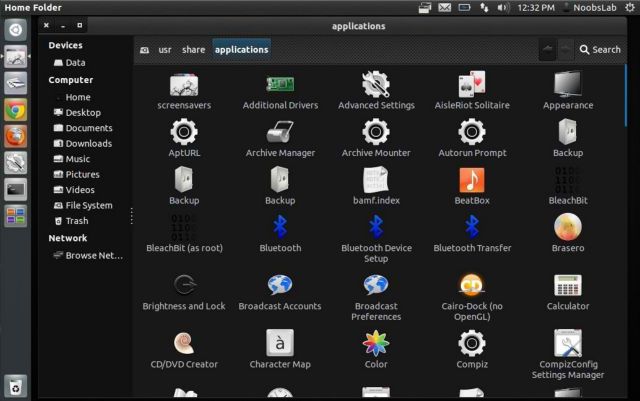
Task: Select Archive Mounter gear icon
Action: [x=376, y=131]
